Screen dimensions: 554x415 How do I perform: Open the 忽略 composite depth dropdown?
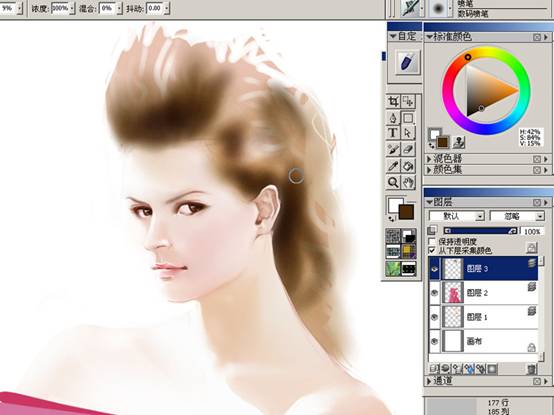coord(517,216)
